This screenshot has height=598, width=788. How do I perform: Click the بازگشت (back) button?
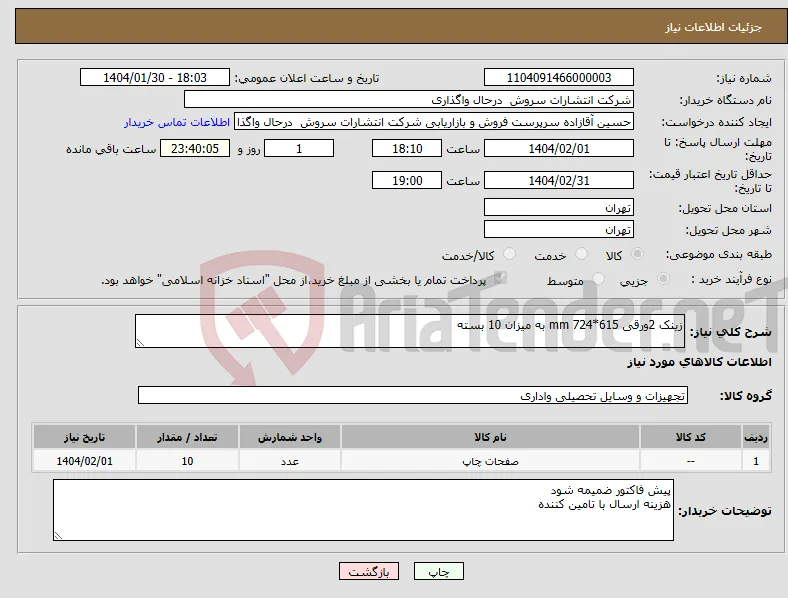369,571
